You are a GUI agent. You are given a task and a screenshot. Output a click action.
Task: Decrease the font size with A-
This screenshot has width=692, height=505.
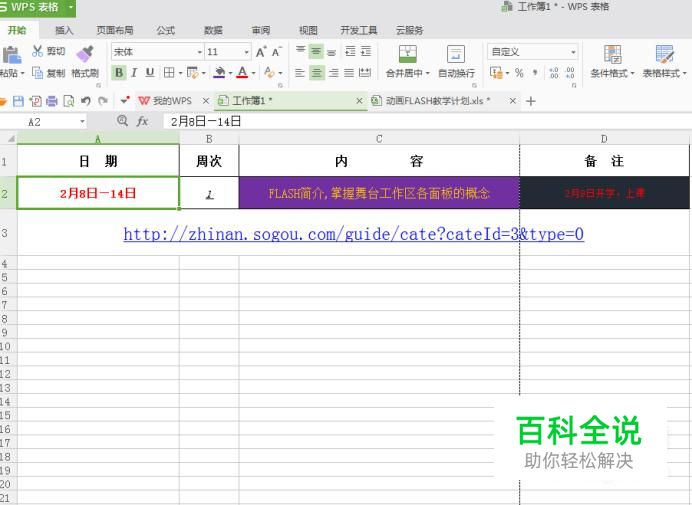[x=277, y=52]
